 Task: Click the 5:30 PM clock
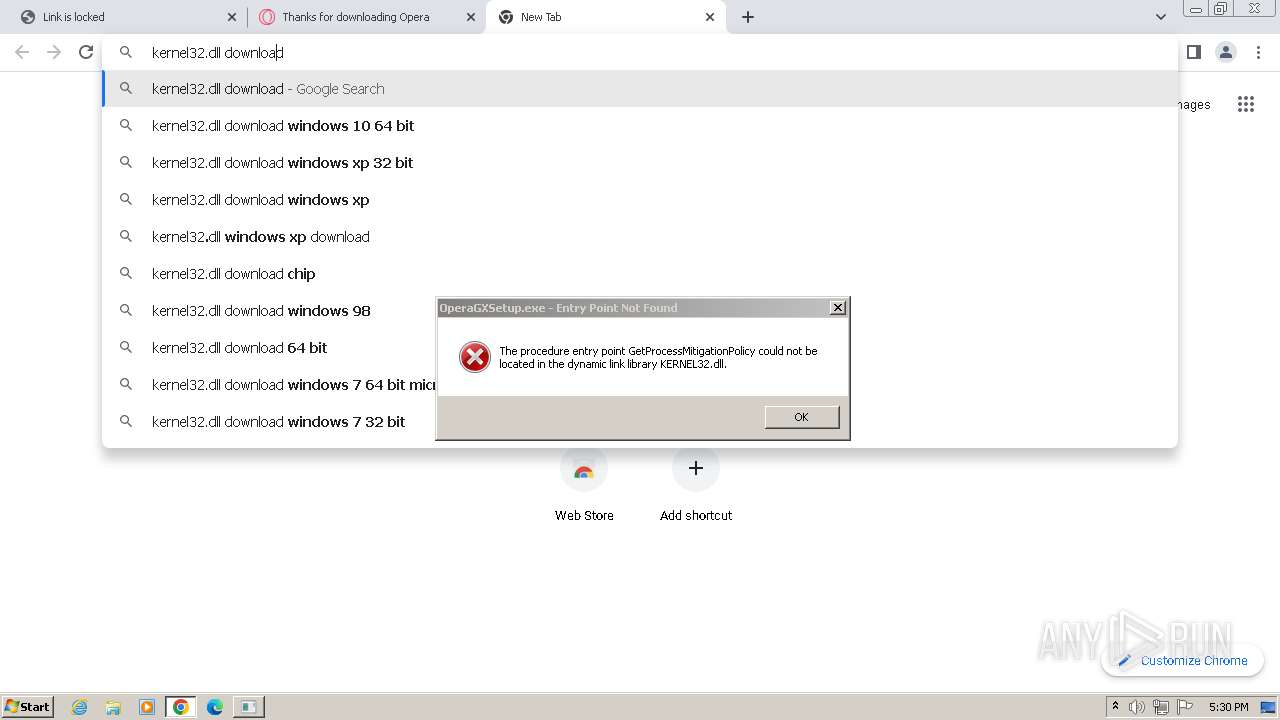[x=1228, y=707]
